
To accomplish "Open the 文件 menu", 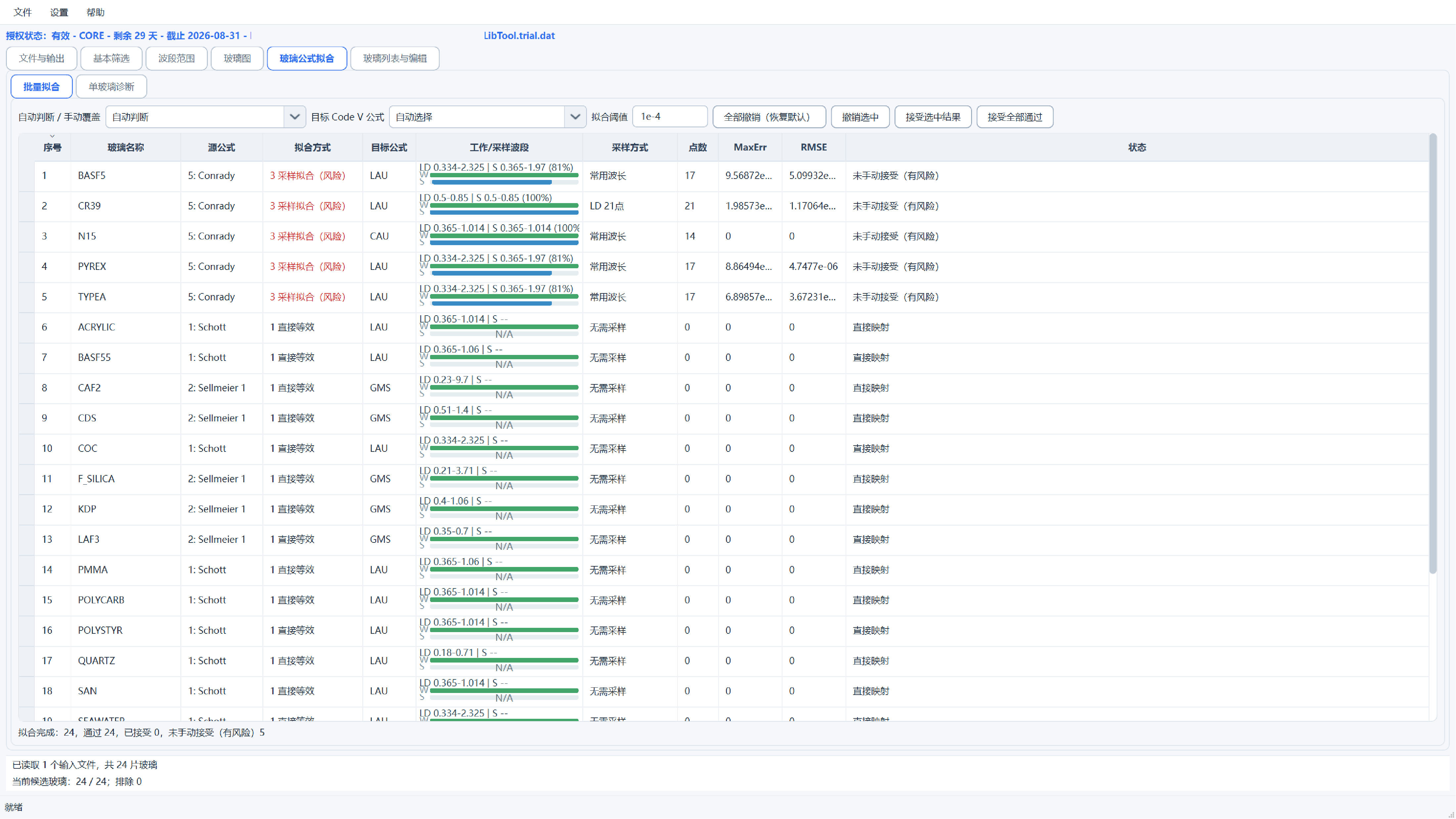I will pos(22,12).
